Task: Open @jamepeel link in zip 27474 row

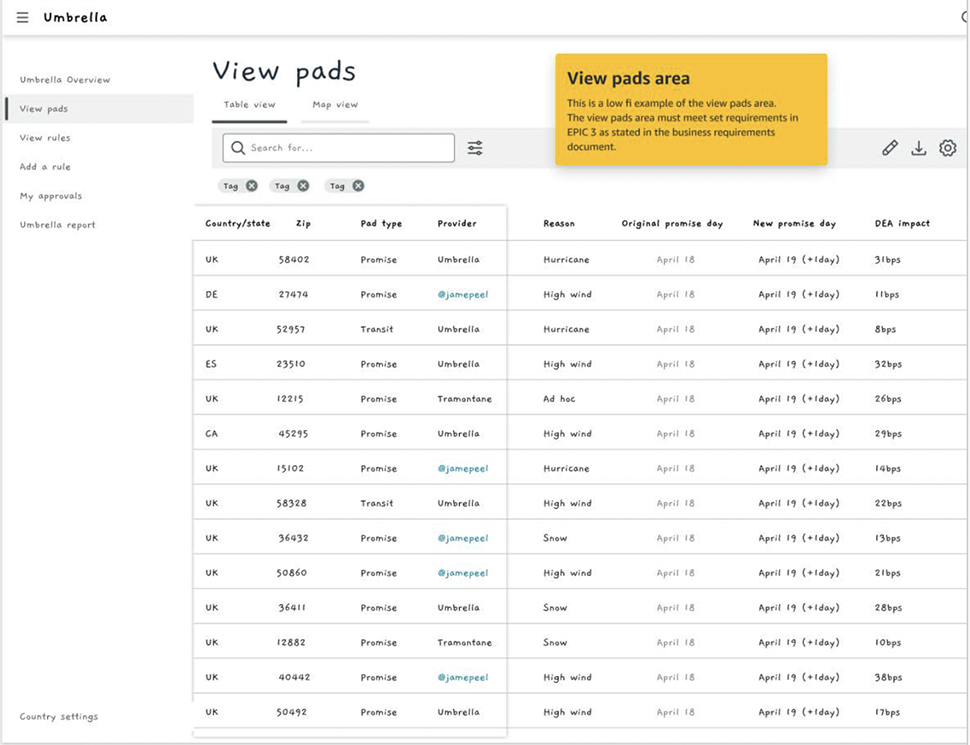Action: pos(463,295)
